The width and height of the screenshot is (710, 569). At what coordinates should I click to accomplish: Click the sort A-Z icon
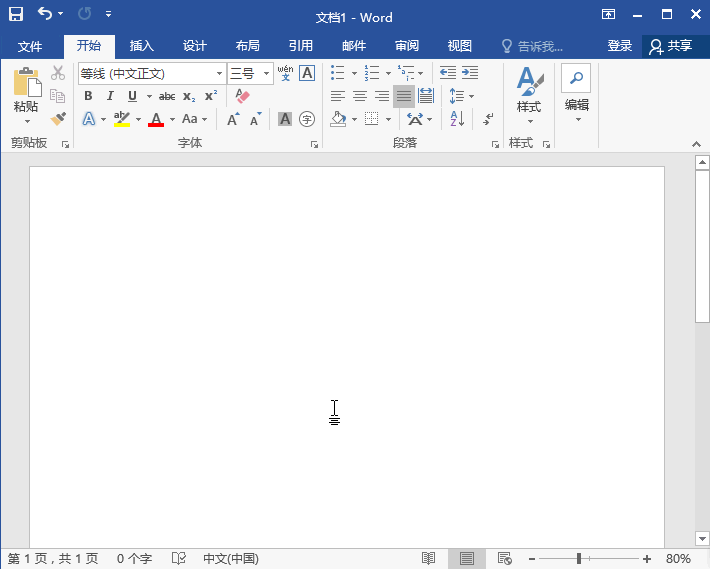457,119
